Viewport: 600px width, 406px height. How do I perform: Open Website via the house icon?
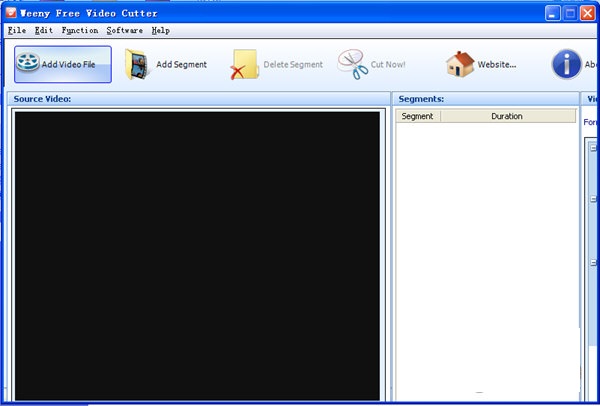tap(460, 64)
